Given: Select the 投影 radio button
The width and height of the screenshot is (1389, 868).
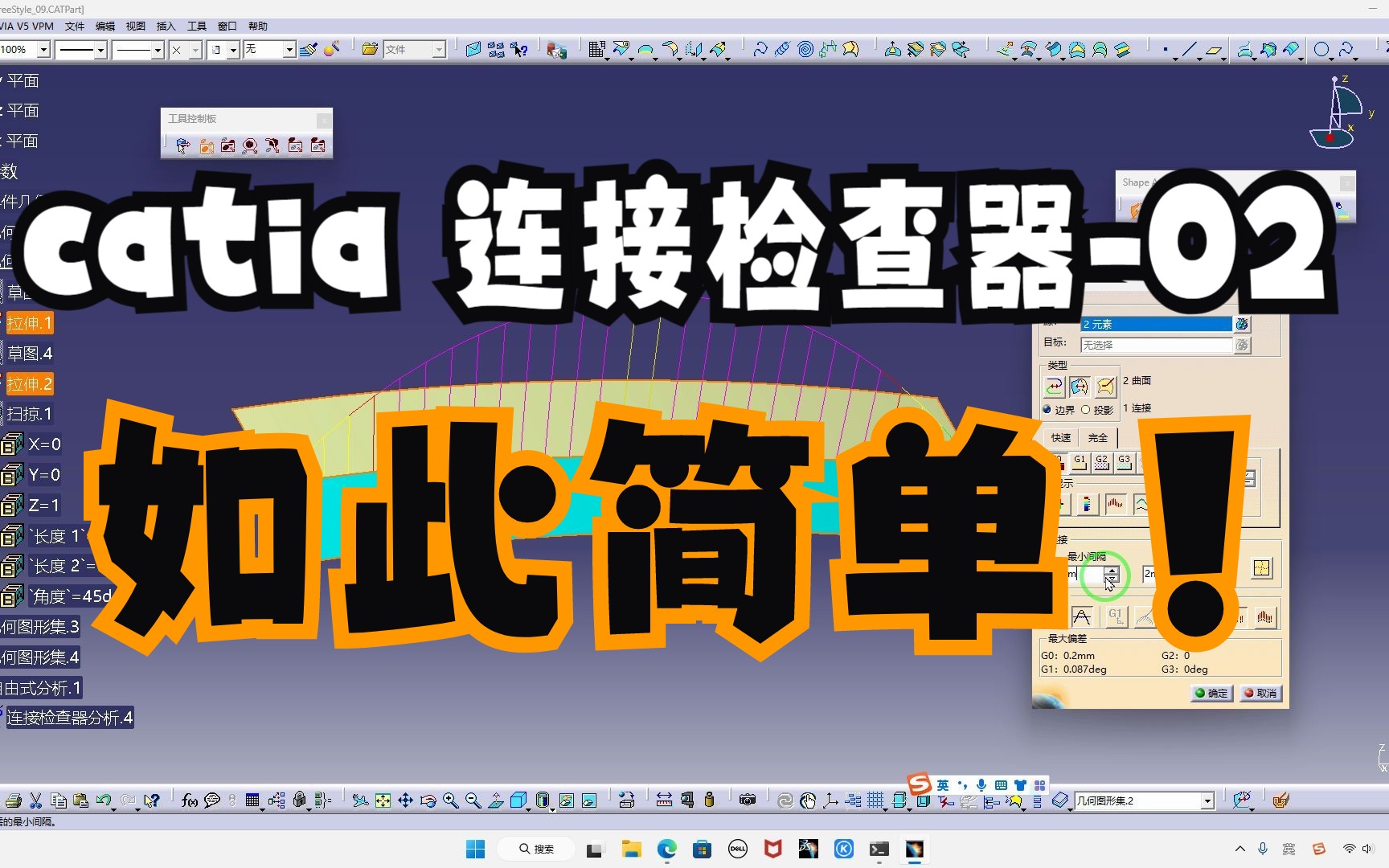Looking at the screenshot, I should (x=1086, y=410).
